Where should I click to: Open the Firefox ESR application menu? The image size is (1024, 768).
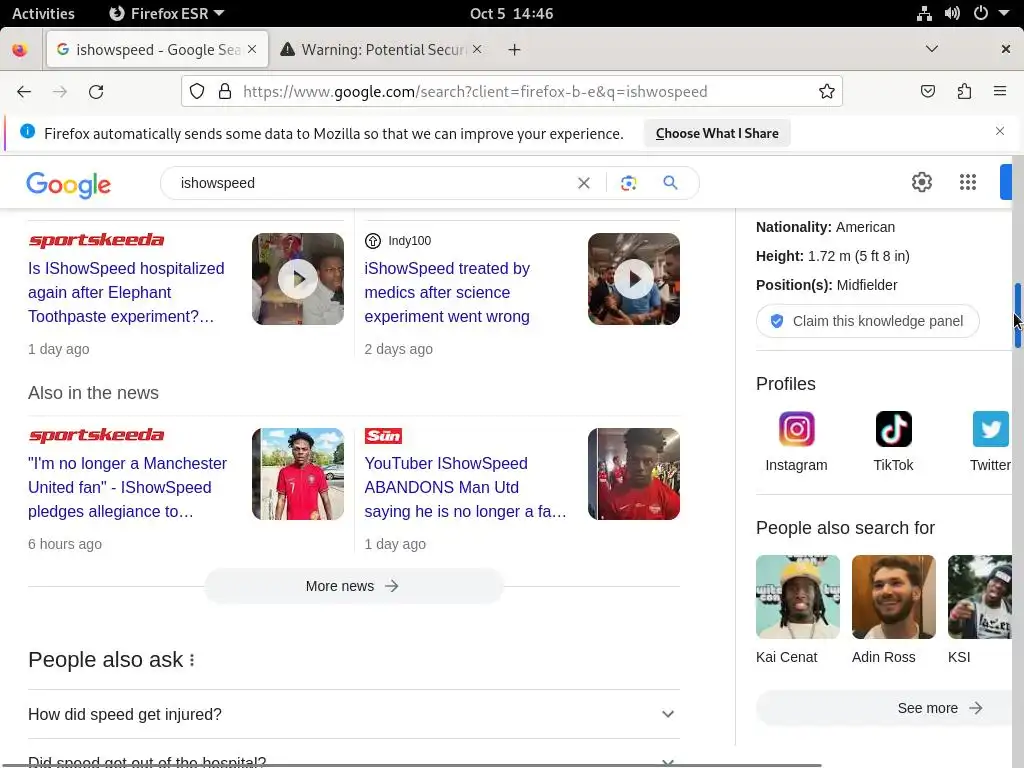[167, 13]
